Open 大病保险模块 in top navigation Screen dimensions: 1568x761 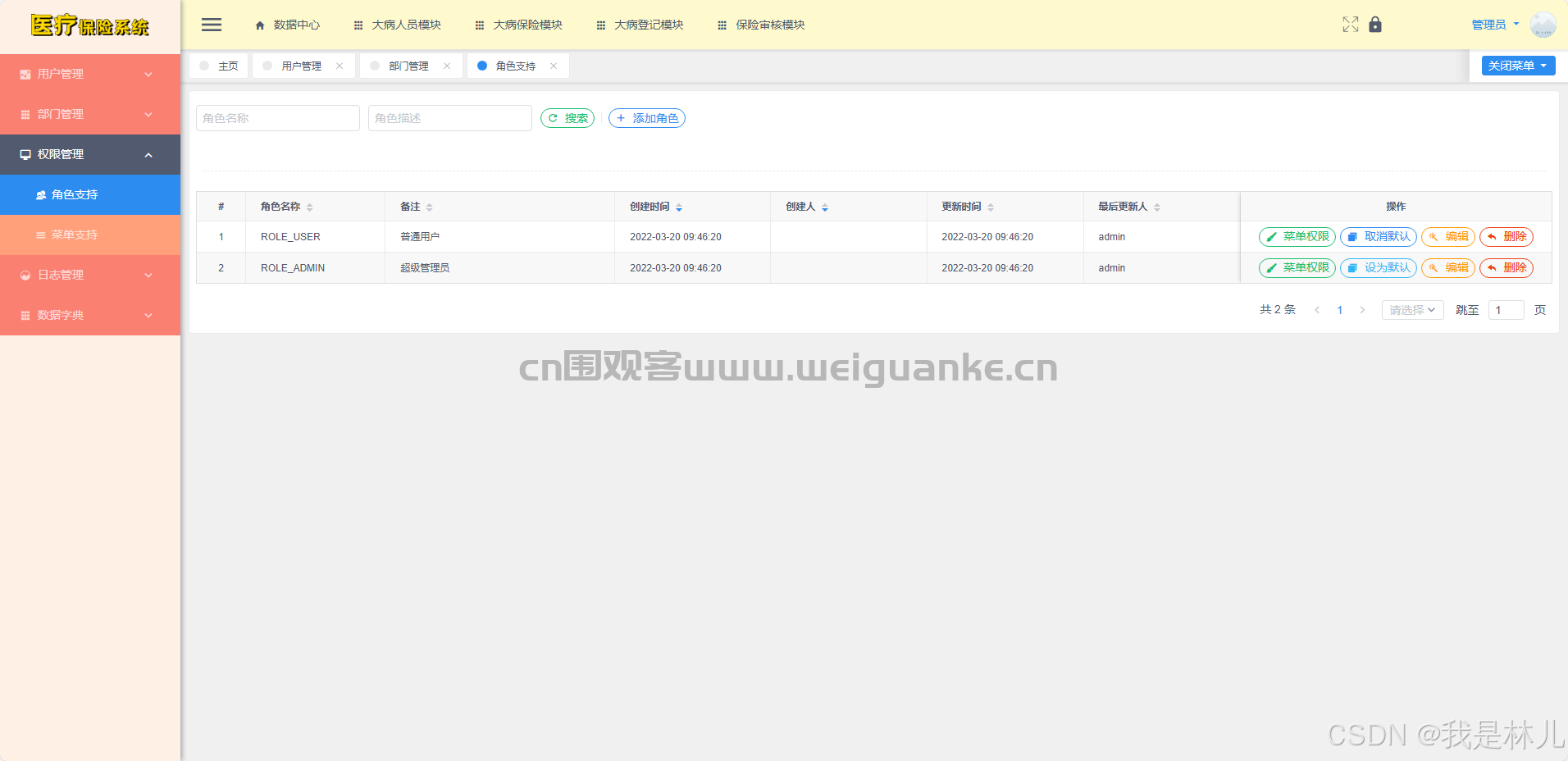[519, 25]
